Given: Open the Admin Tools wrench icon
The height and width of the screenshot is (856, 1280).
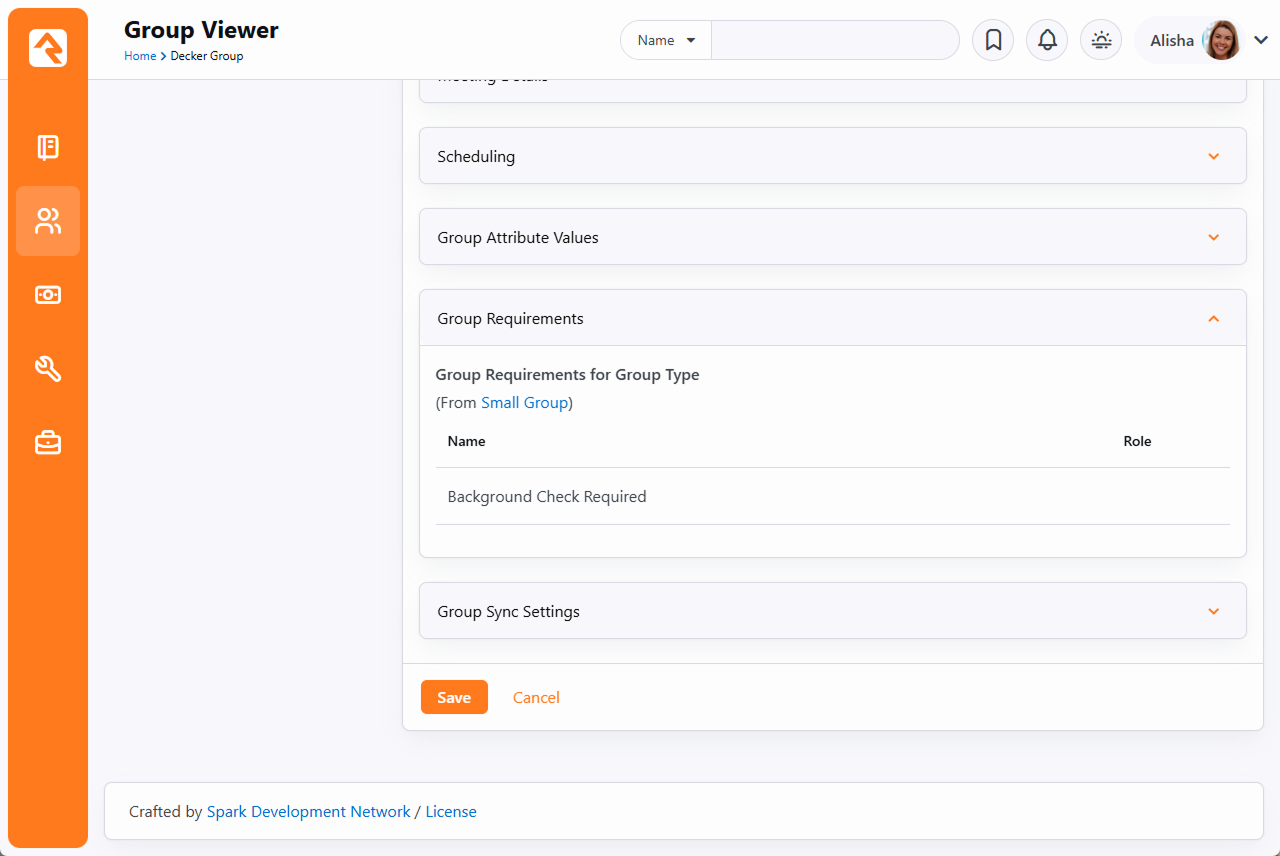Looking at the screenshot, I should (x=48, y=369).
